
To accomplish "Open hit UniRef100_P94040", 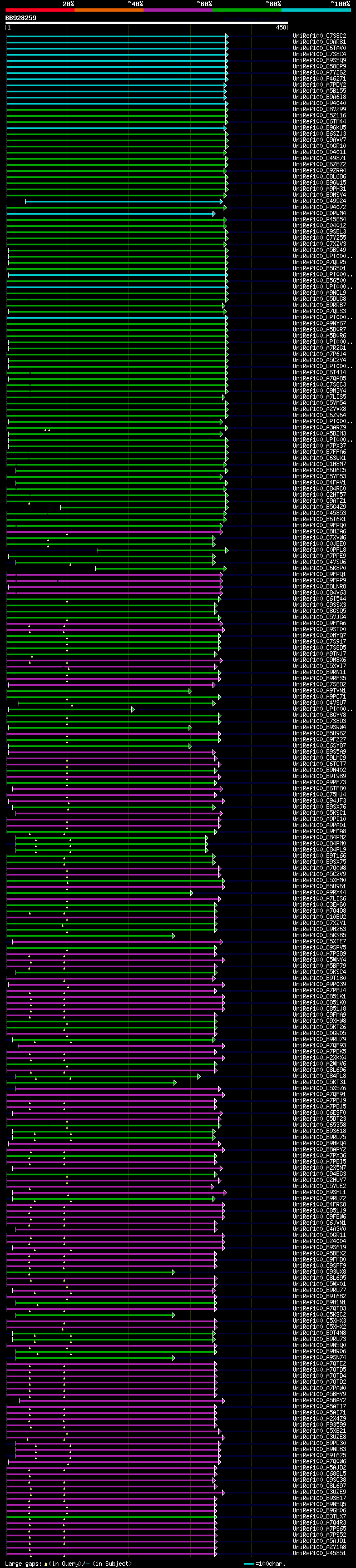I will [x=319, y=103].
